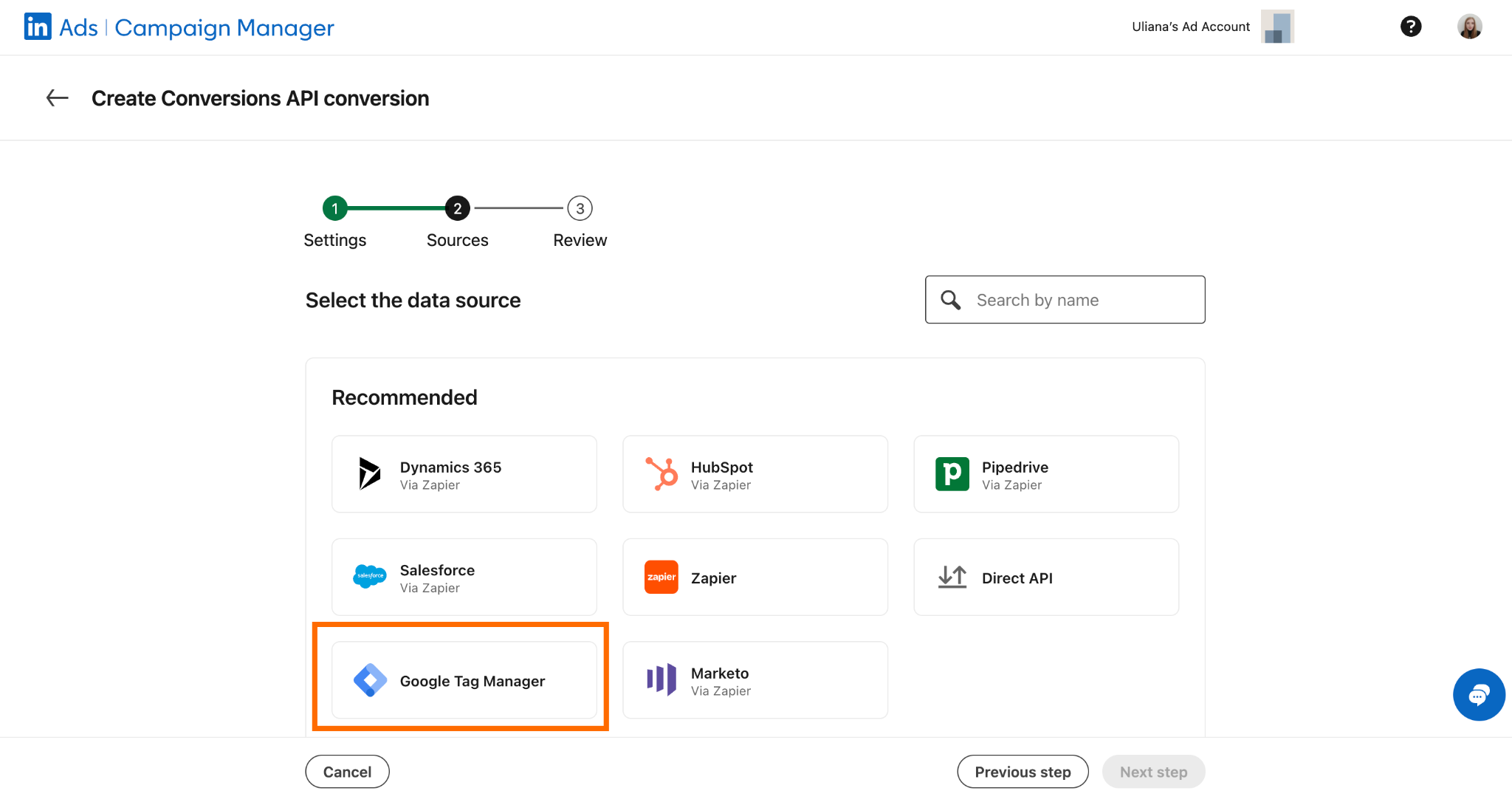1512x805 pixels.
Task: Click the HubSpot logo icon
Action: click(661, 473)
